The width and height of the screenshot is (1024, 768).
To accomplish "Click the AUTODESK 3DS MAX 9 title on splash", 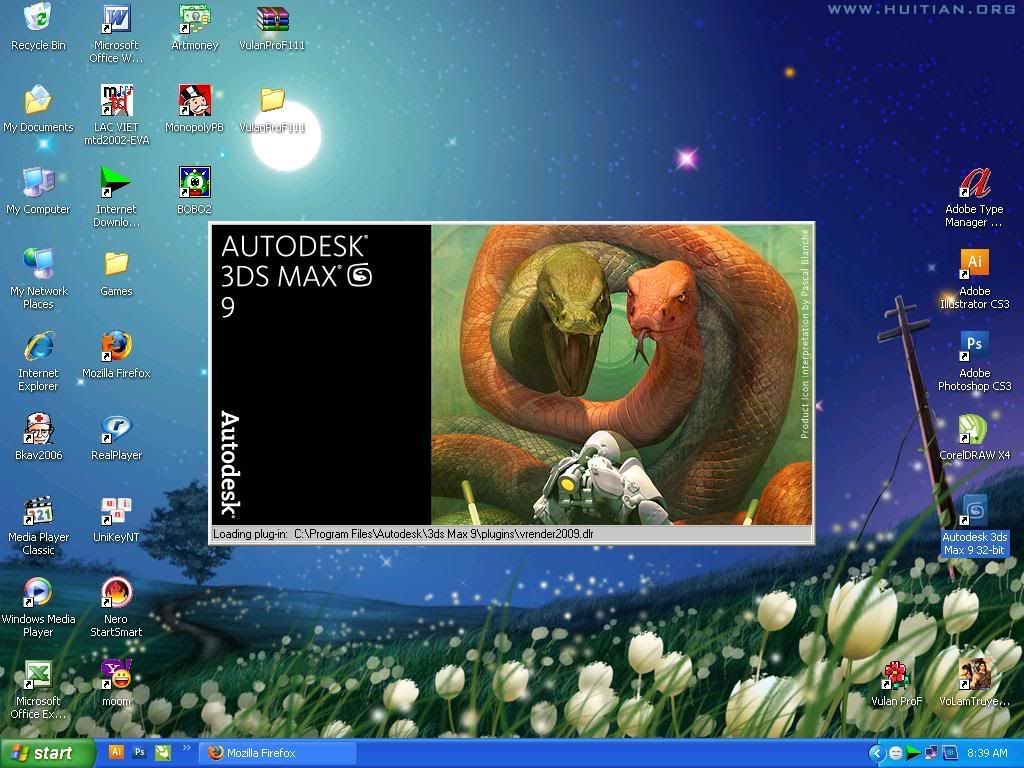I will [296, 276].
